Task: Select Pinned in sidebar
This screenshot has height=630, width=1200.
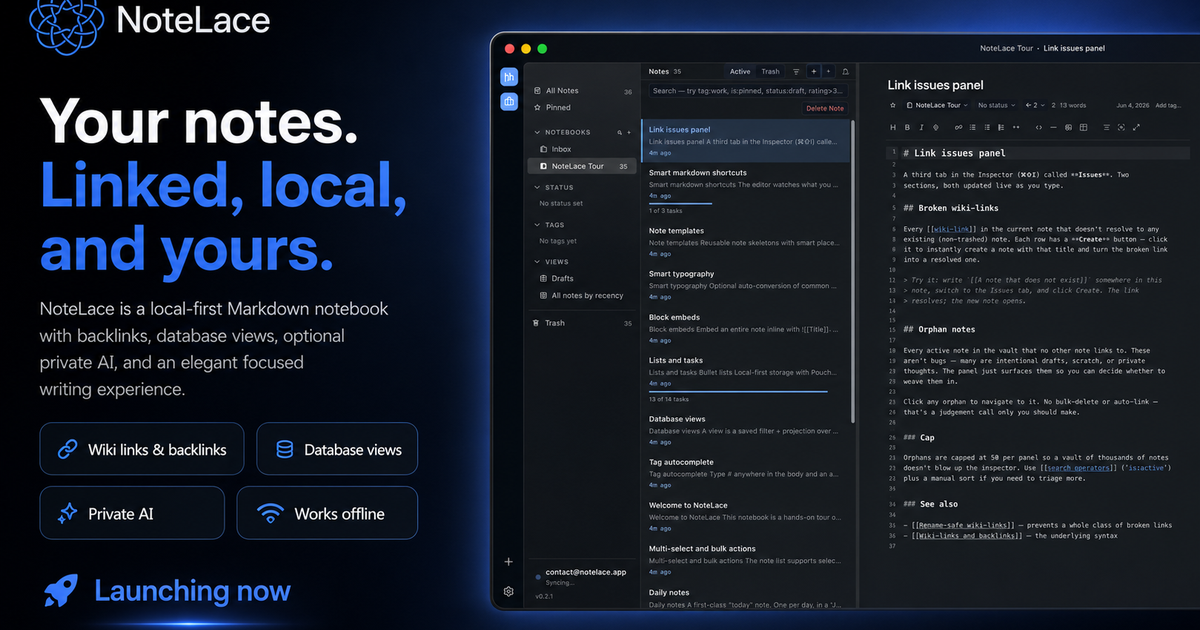Action: click(x=581, y=107)
